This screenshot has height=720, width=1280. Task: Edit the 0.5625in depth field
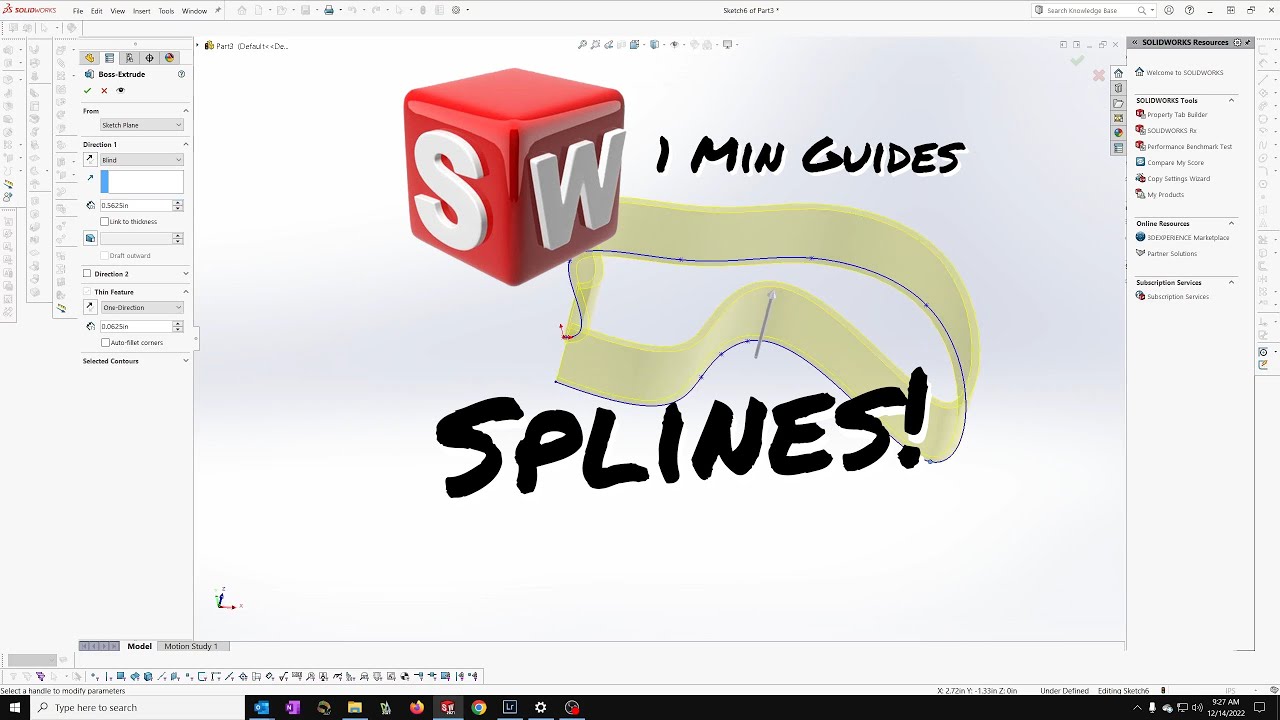coord(135,205)
